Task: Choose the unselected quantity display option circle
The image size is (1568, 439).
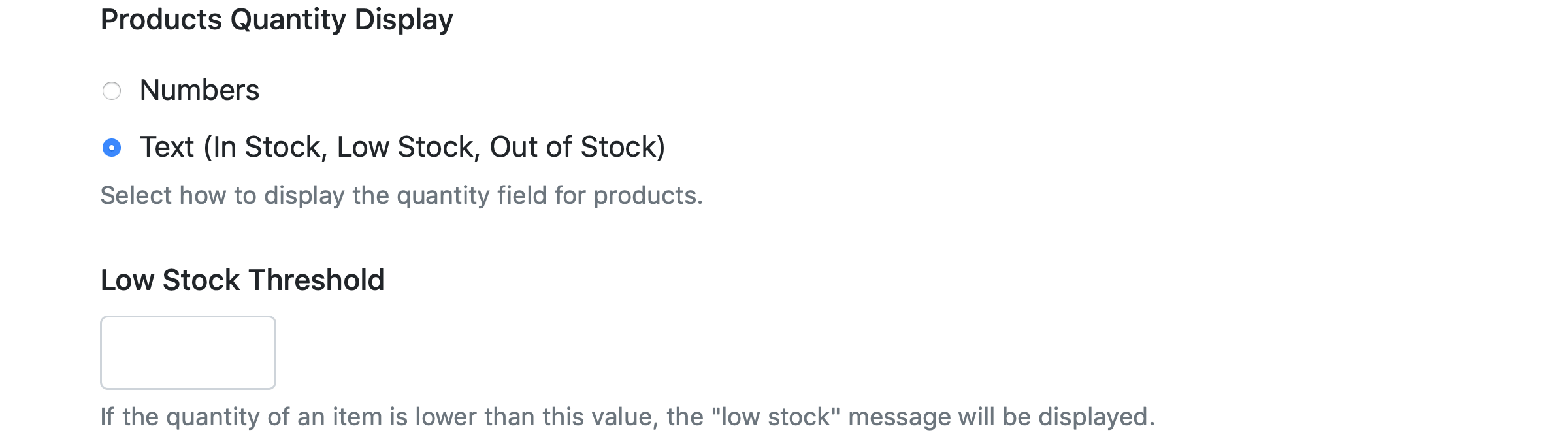Action: (112, 91)
